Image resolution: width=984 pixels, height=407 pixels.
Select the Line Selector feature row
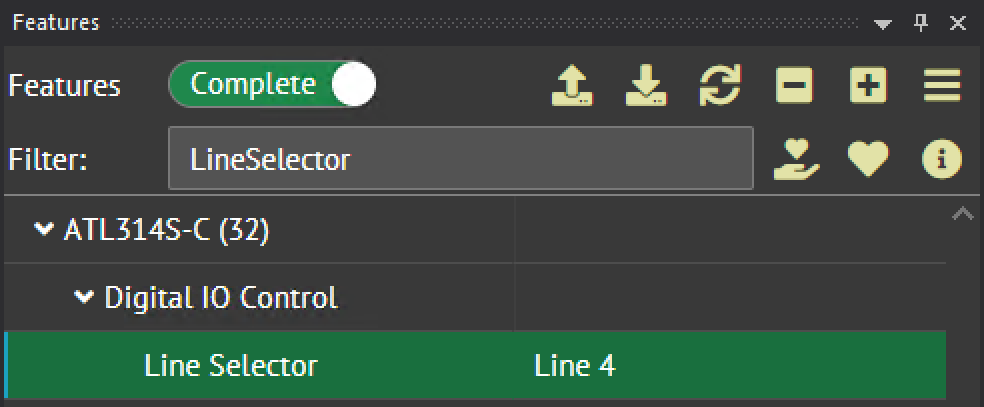(231, 366)
